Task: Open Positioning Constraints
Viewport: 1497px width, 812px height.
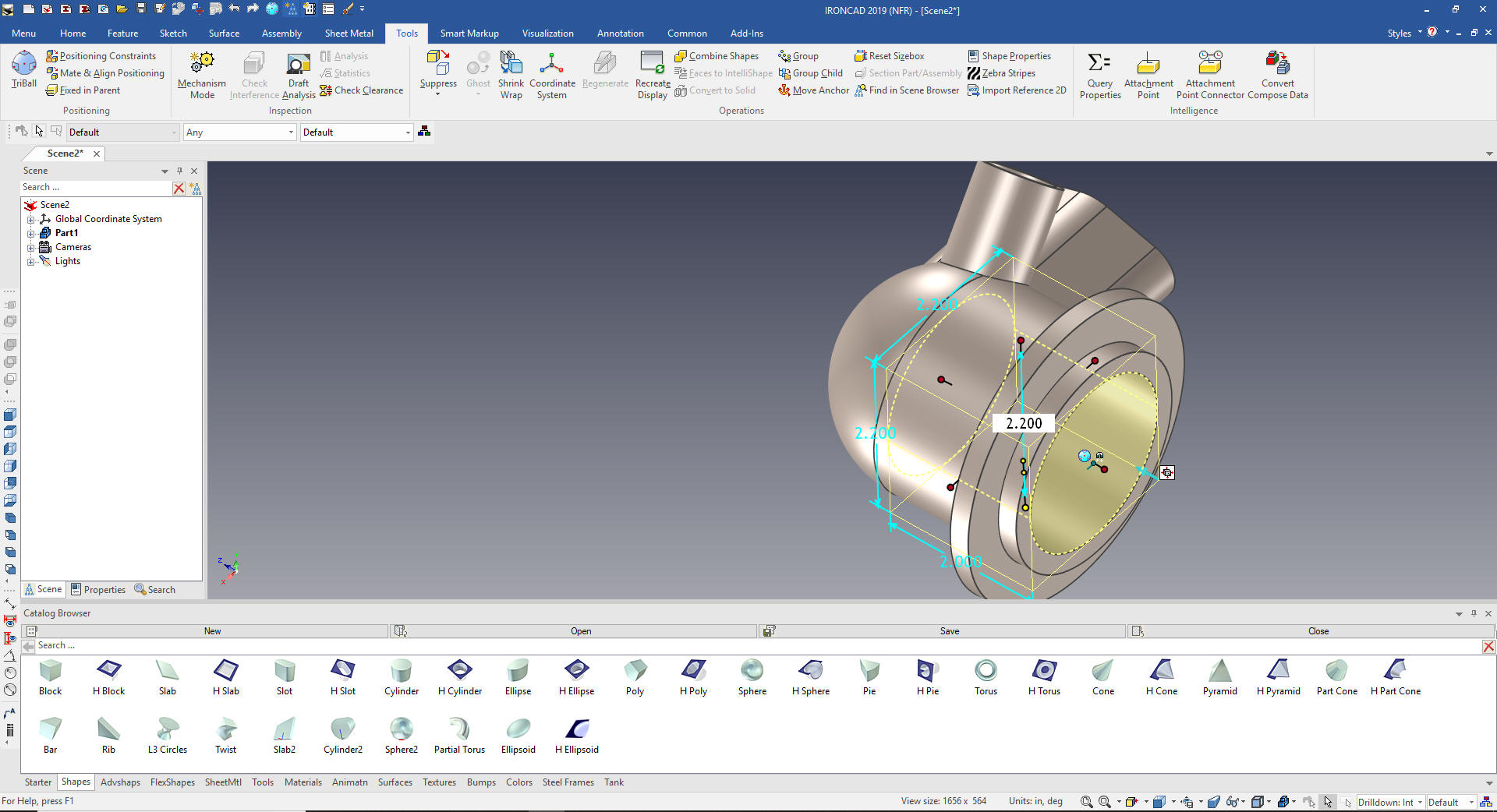Action: coord(101,56)
